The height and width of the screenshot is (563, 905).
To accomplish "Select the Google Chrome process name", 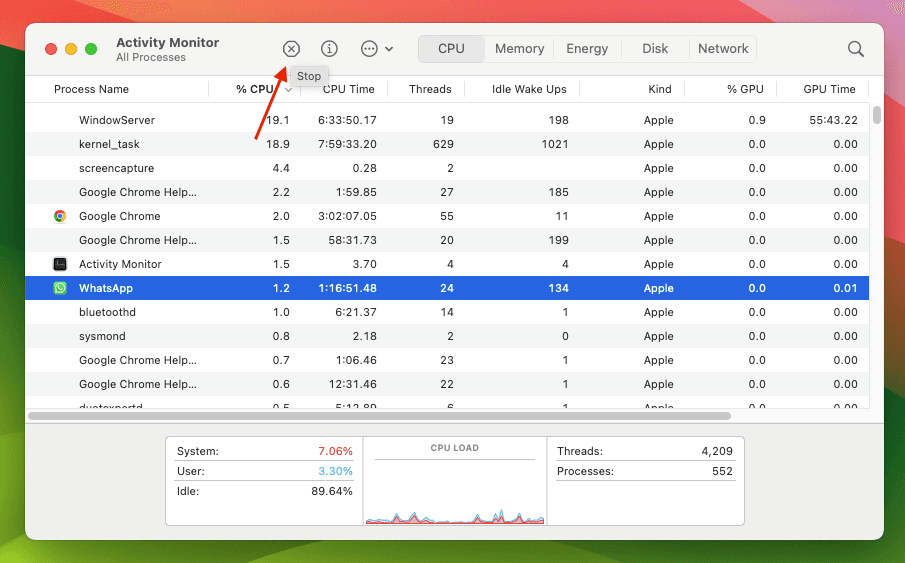I will pos(119,216).
